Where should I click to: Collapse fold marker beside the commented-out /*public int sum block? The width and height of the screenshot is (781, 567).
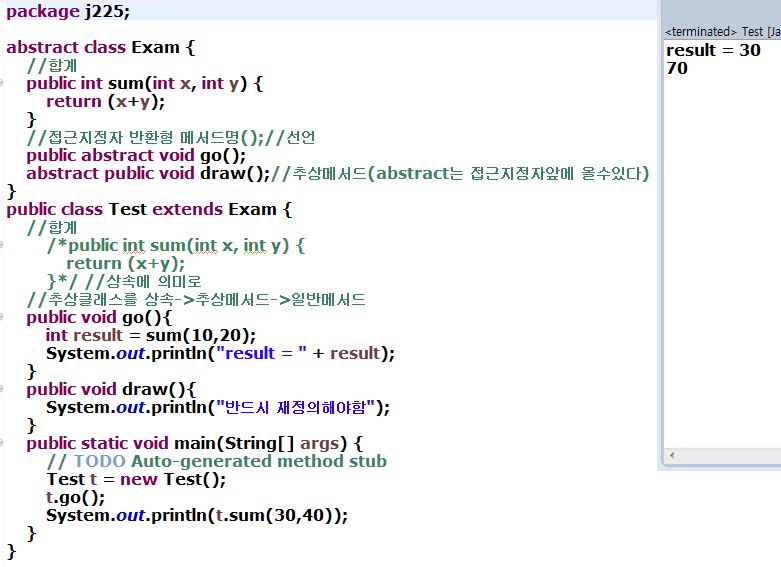point(1,245)
